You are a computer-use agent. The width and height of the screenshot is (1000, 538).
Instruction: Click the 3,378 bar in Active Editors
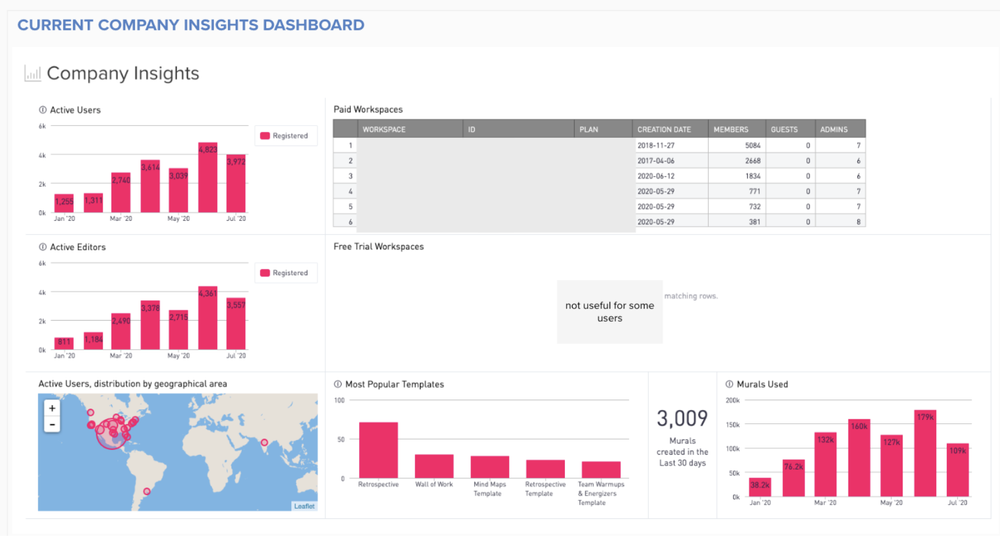151,325
